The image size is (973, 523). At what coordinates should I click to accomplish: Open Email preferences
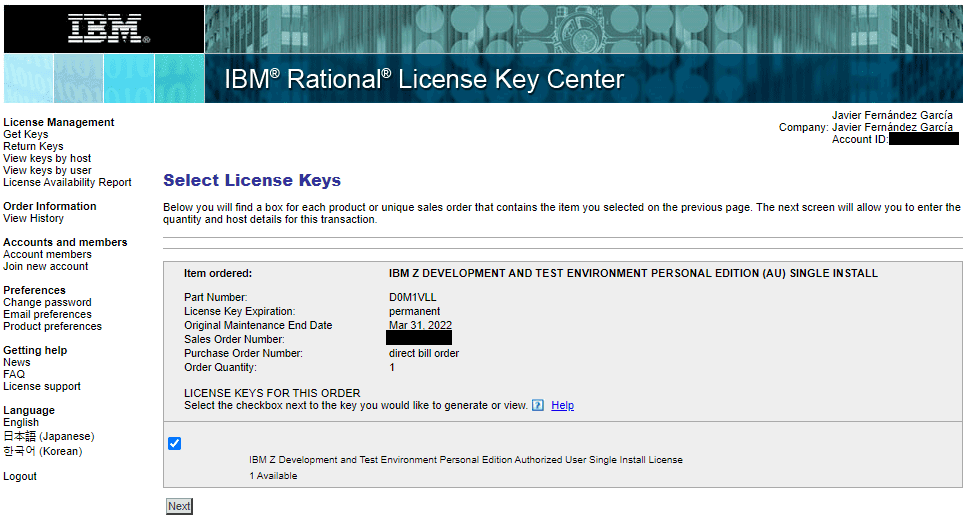(47, 314)
